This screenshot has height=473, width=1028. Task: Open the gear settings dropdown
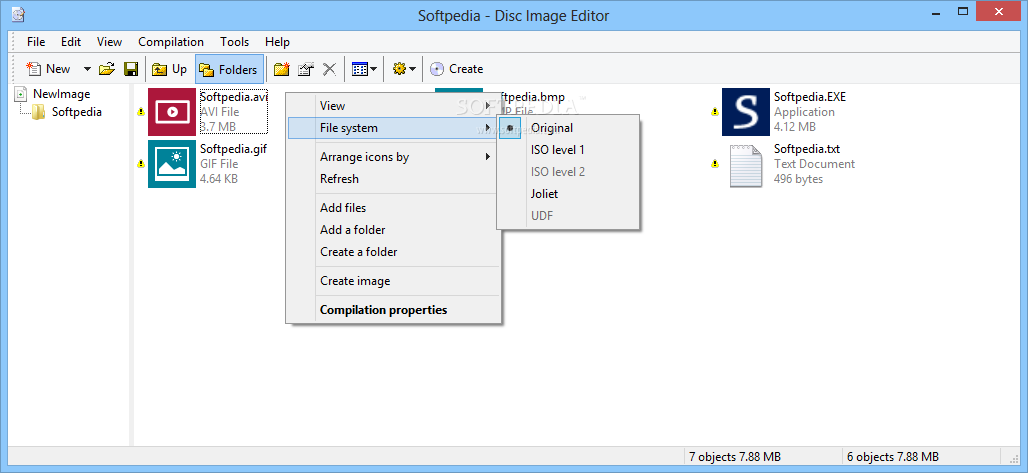[404, 69]
